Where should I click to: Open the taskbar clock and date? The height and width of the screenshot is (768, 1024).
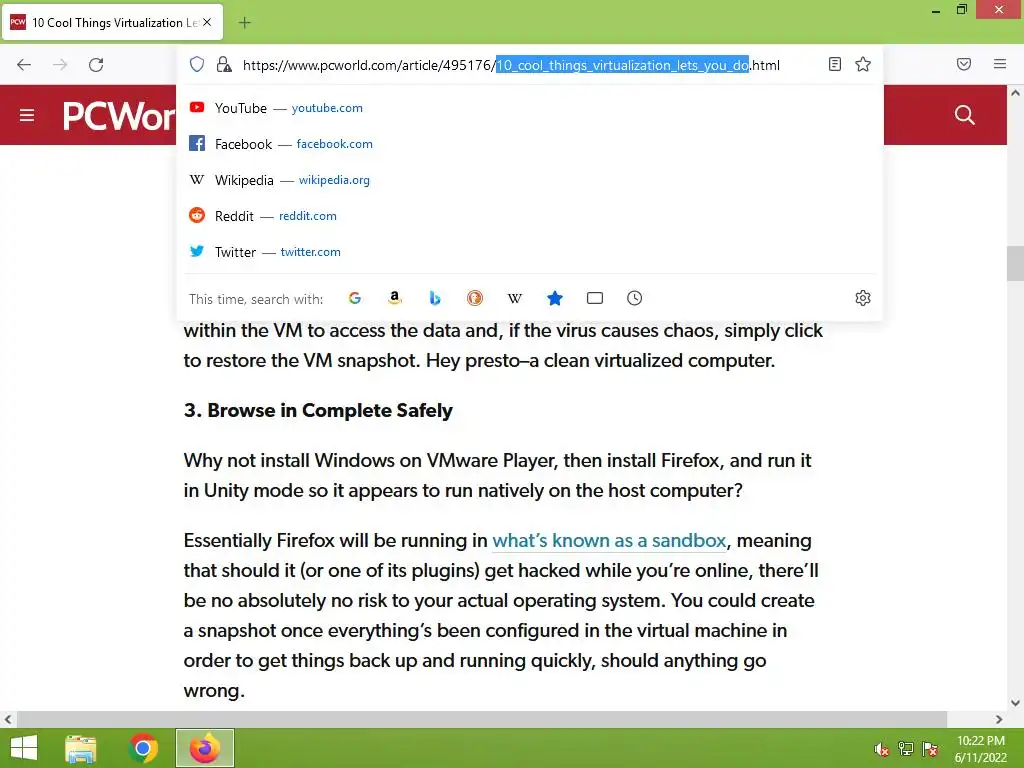(981, 748)
